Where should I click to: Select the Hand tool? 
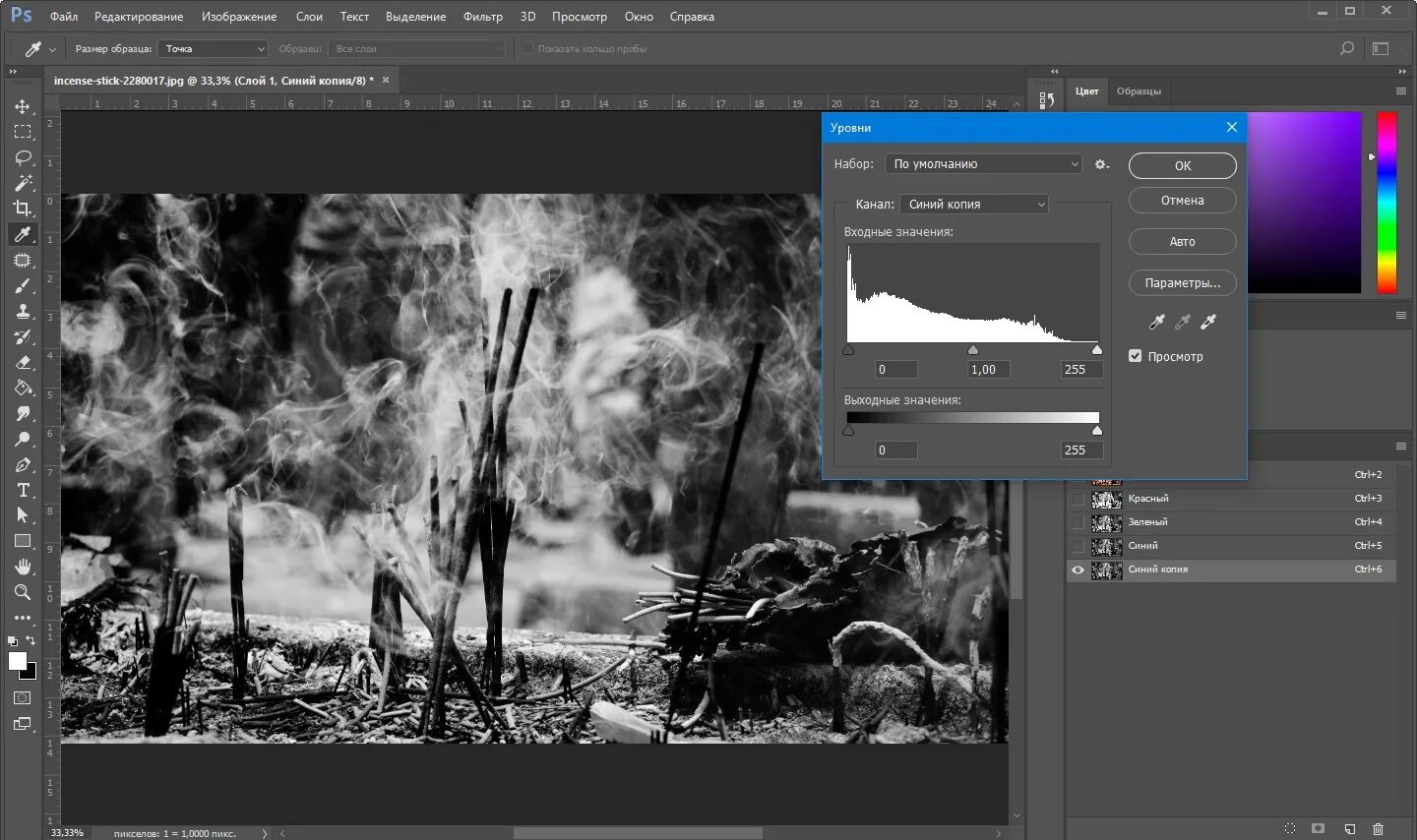[23, 567]
